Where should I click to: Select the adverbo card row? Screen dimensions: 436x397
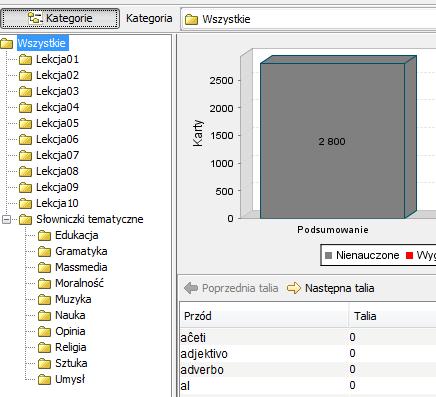coord(308,369)
